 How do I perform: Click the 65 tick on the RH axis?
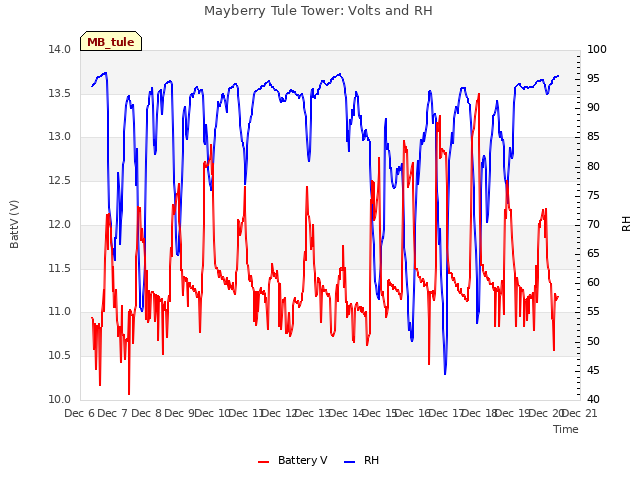tap(593, 253)
